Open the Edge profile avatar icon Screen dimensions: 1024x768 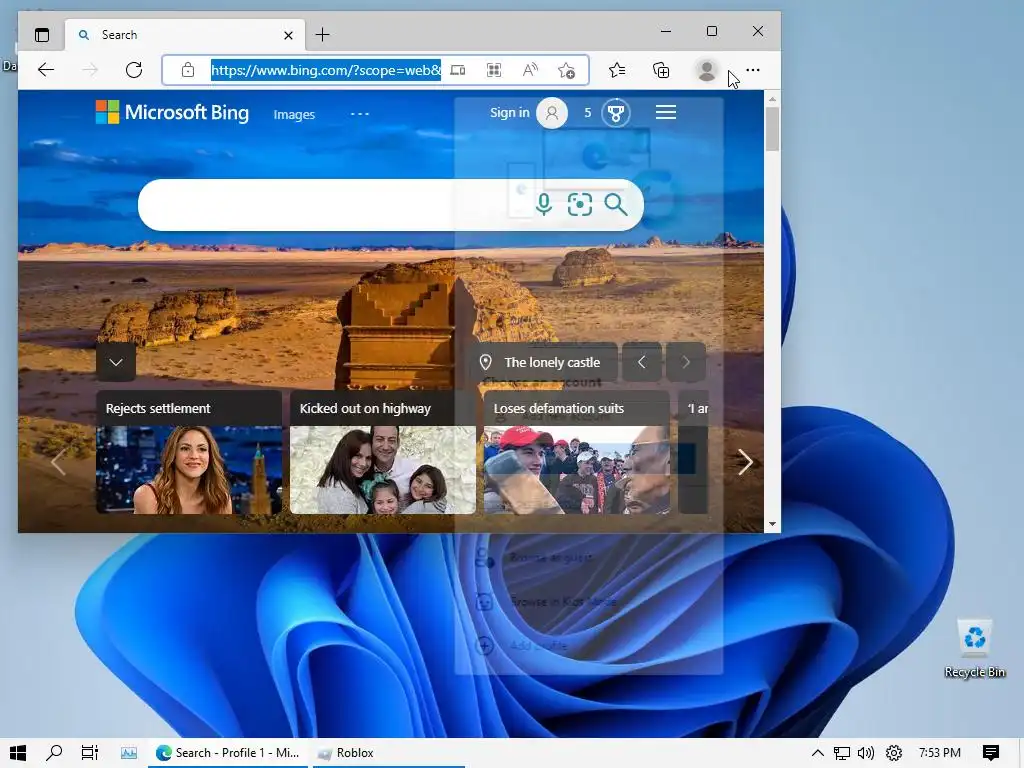(x=707, y=70)
